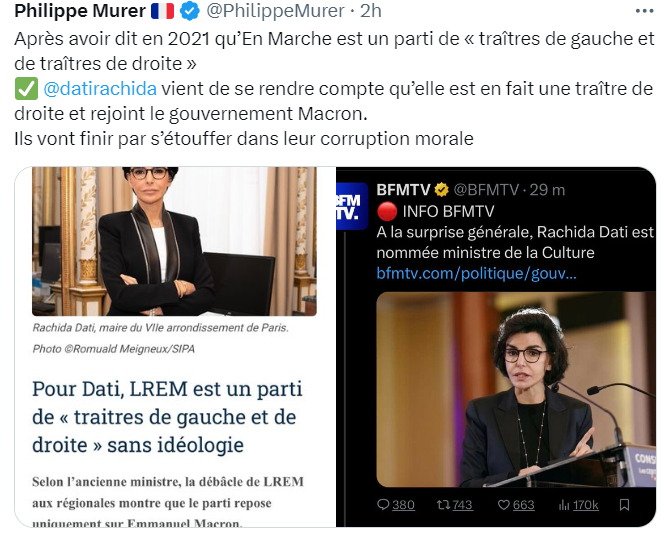Click the Philippe Murer display name
The height and width of the screenshot is (537, 665).
(80, 11)
